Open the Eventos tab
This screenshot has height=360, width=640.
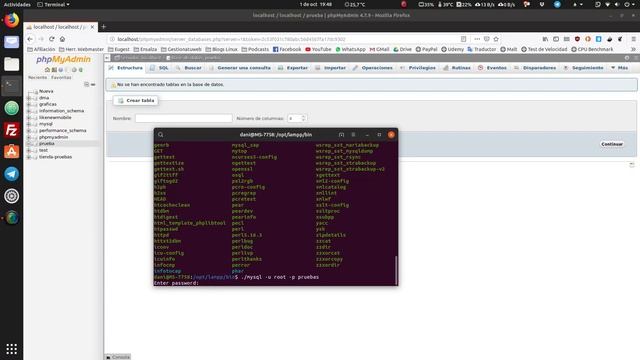(492, 68)
